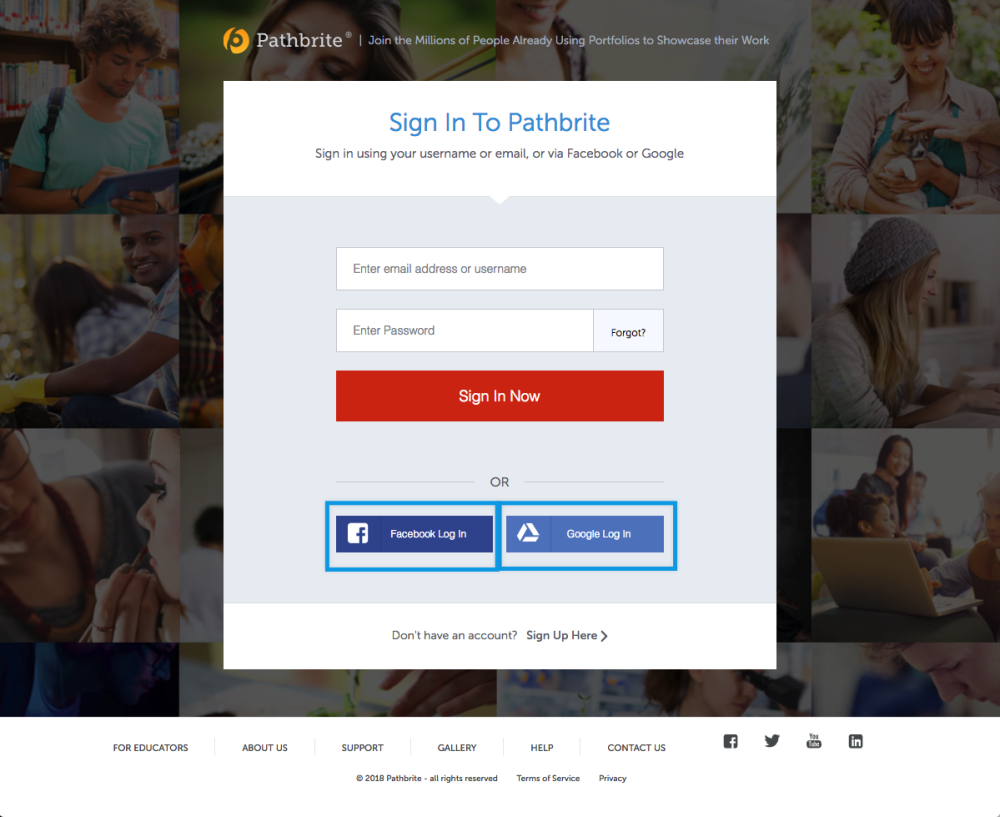Open the Twitter bird icon in the footer
This screenshot has width=1000, height=817.
[772, 741]
